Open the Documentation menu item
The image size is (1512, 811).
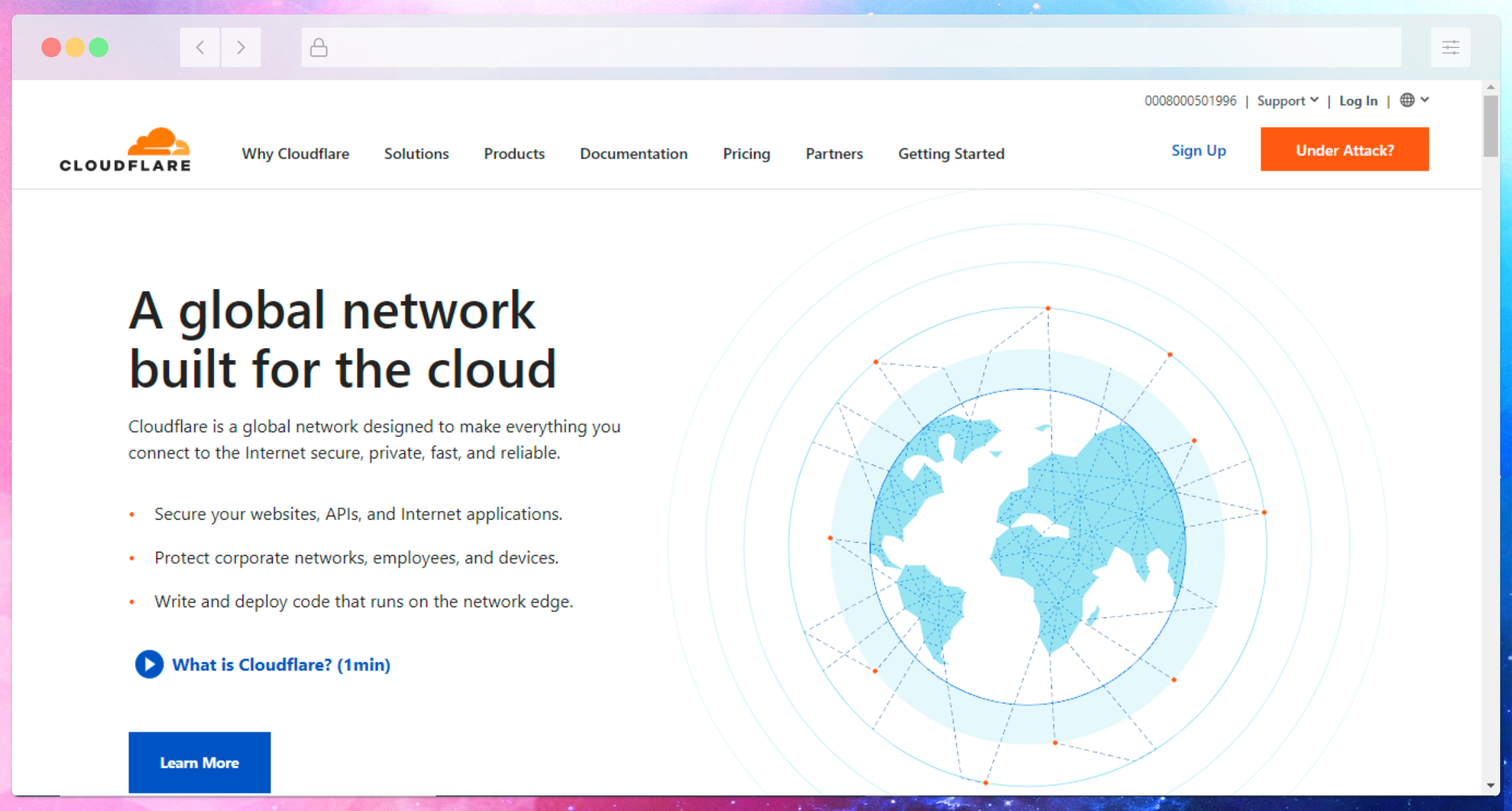634,153
